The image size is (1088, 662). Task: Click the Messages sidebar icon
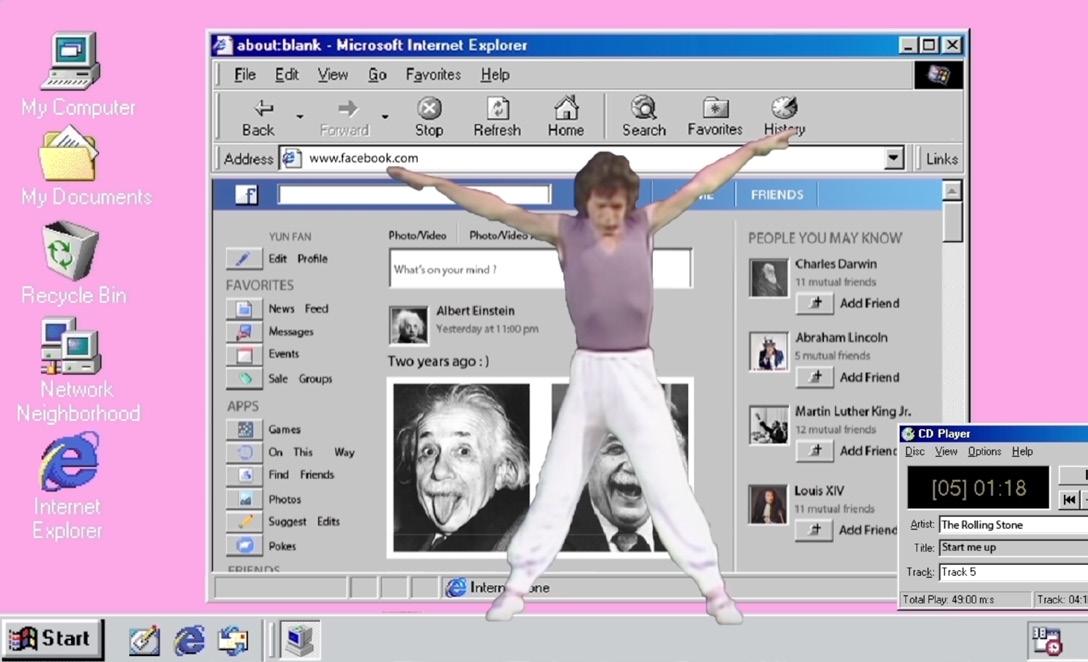click(244, 332)
